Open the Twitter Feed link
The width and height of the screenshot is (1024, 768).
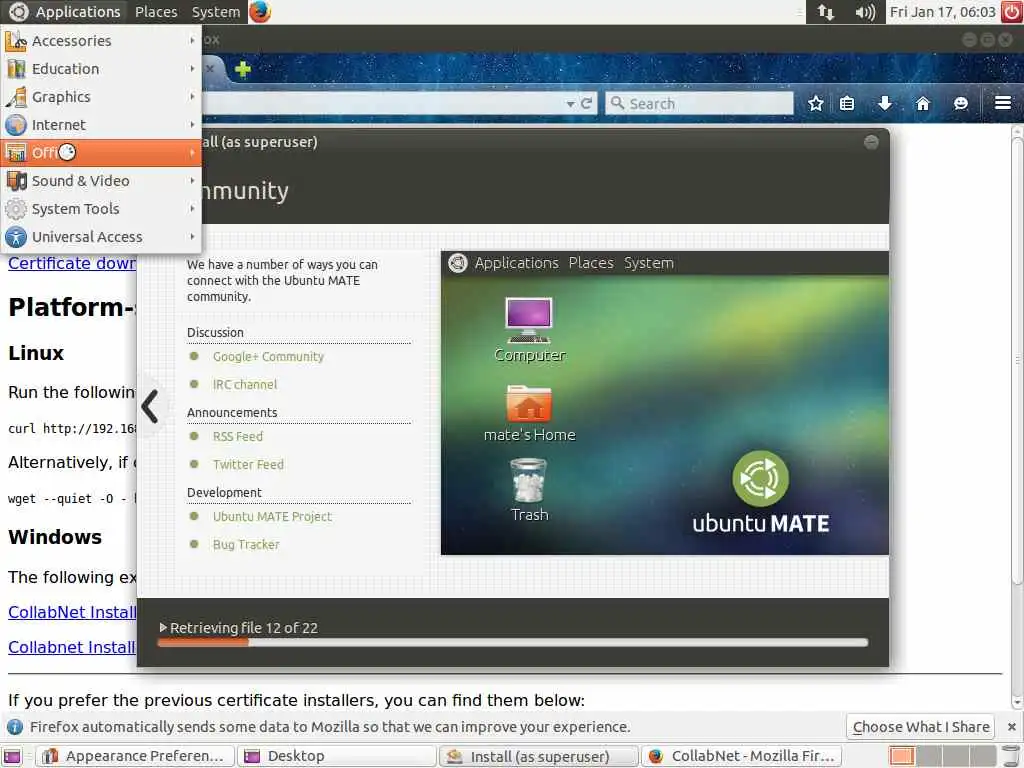point(248,464)
